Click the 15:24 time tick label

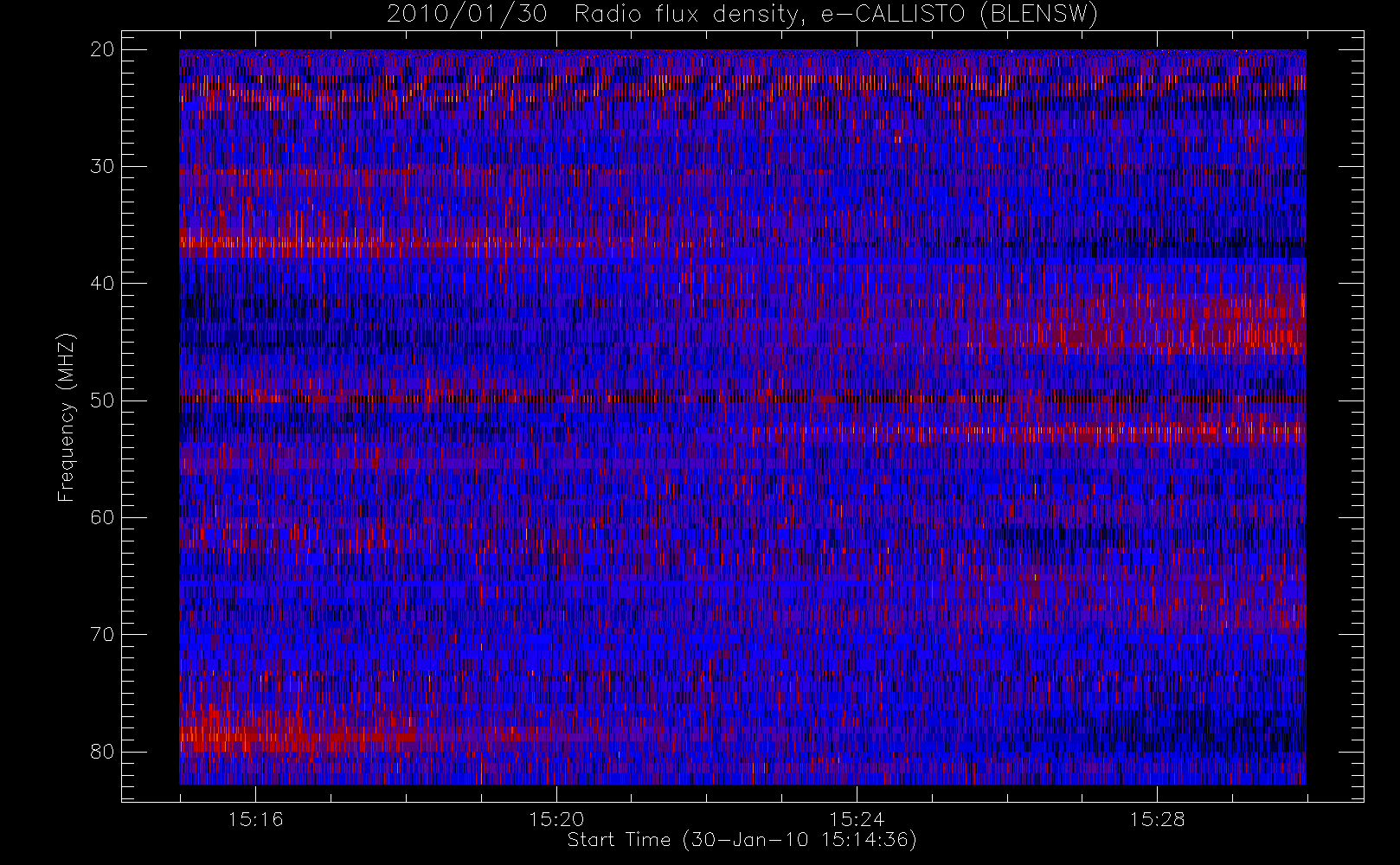(857, 819)
